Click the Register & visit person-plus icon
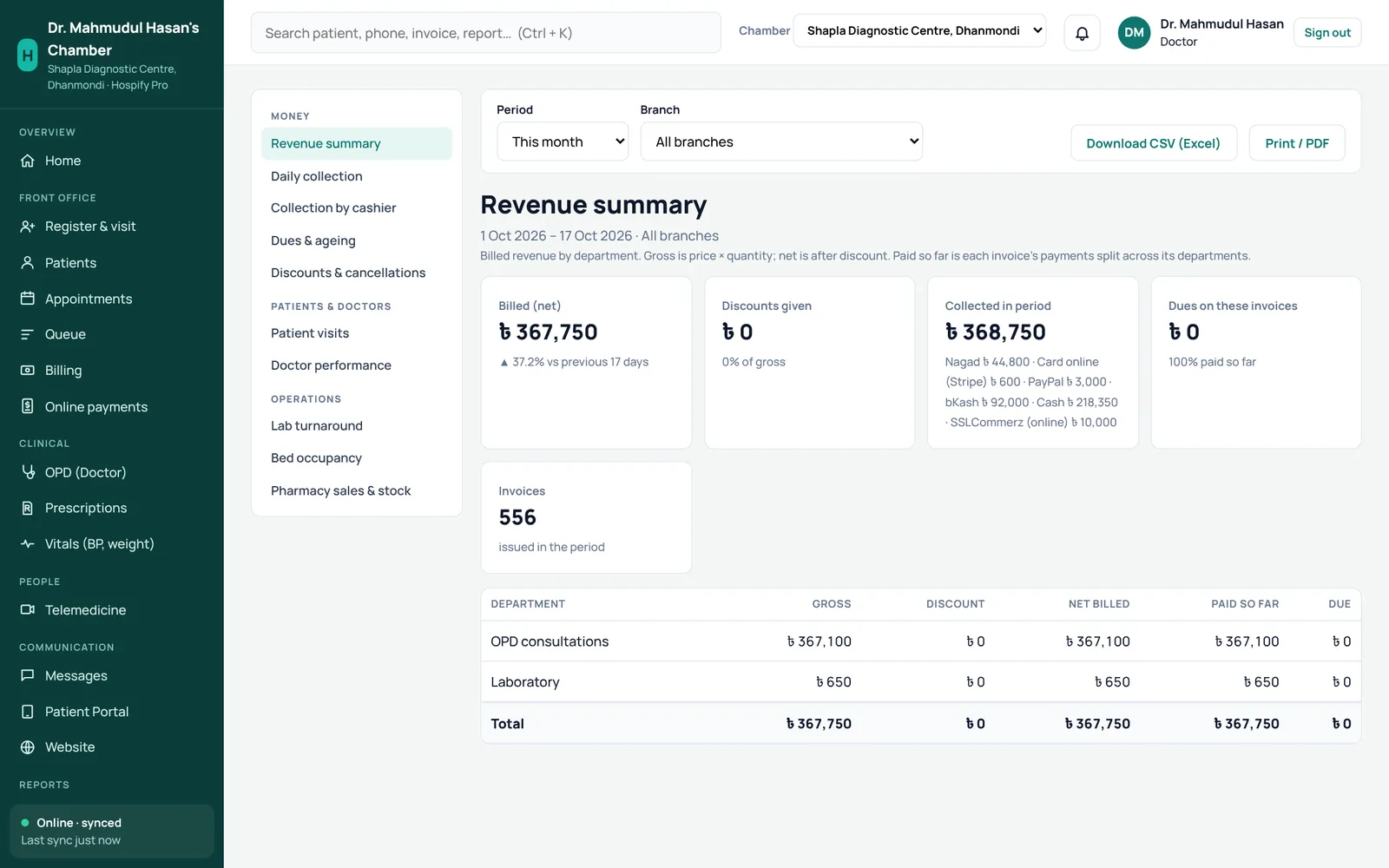Image resolution: width=1389 pixels, height=868 pixels. click(x=28, y=227)
